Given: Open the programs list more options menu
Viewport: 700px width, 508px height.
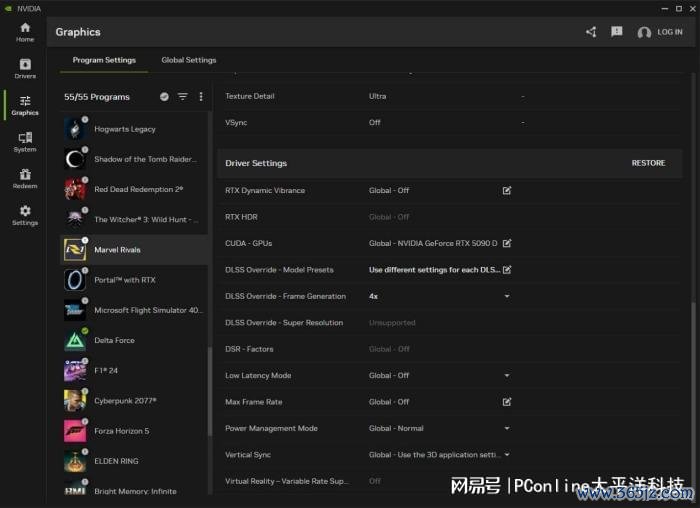Looking at the screenshot, I should tap(201, 96).
